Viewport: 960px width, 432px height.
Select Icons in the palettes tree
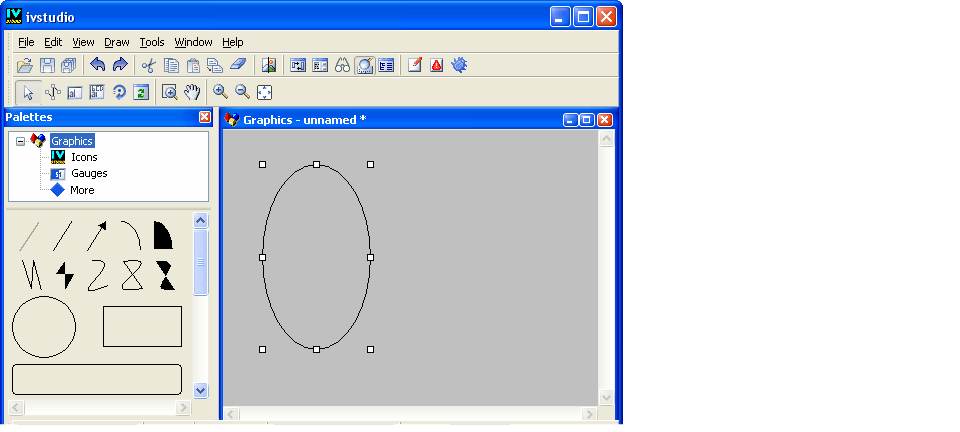click(x=84, y=157)
